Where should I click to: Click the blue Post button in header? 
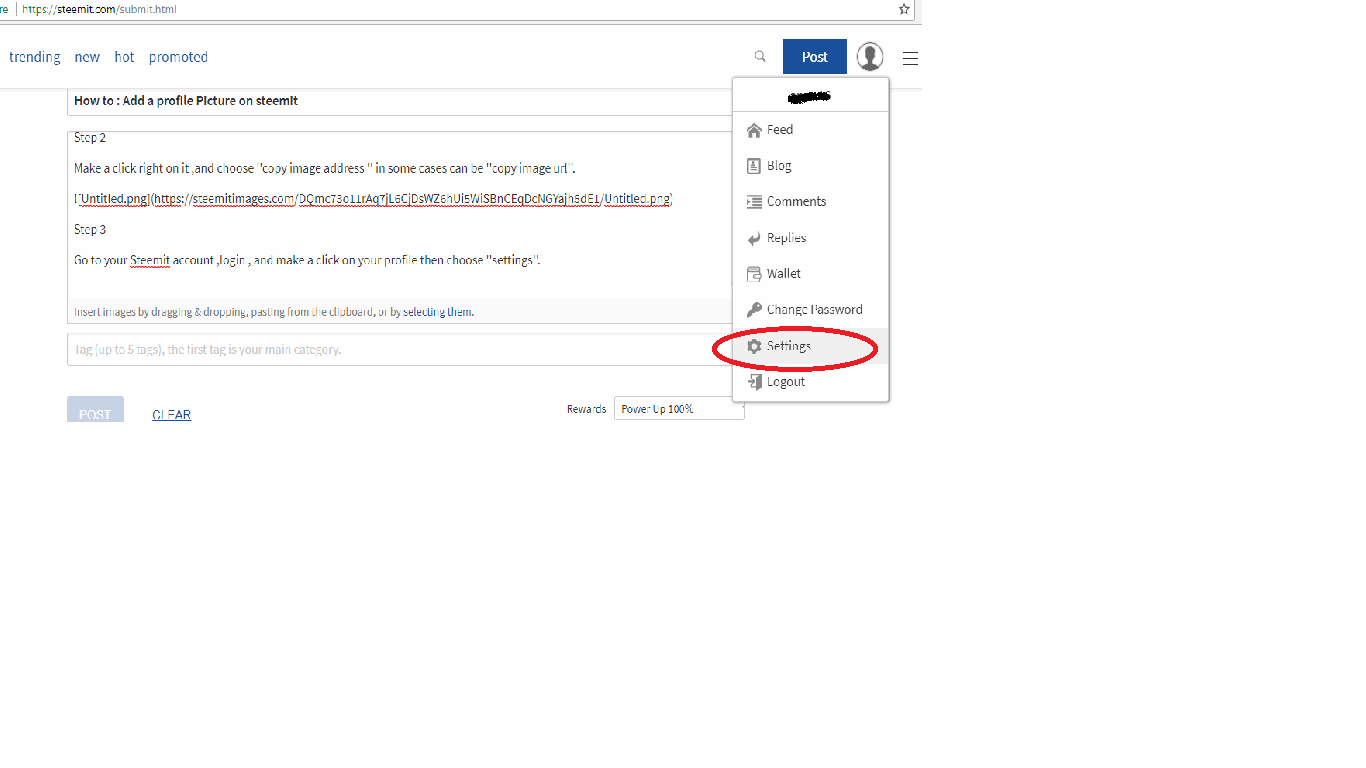click(x=815, y=57)
